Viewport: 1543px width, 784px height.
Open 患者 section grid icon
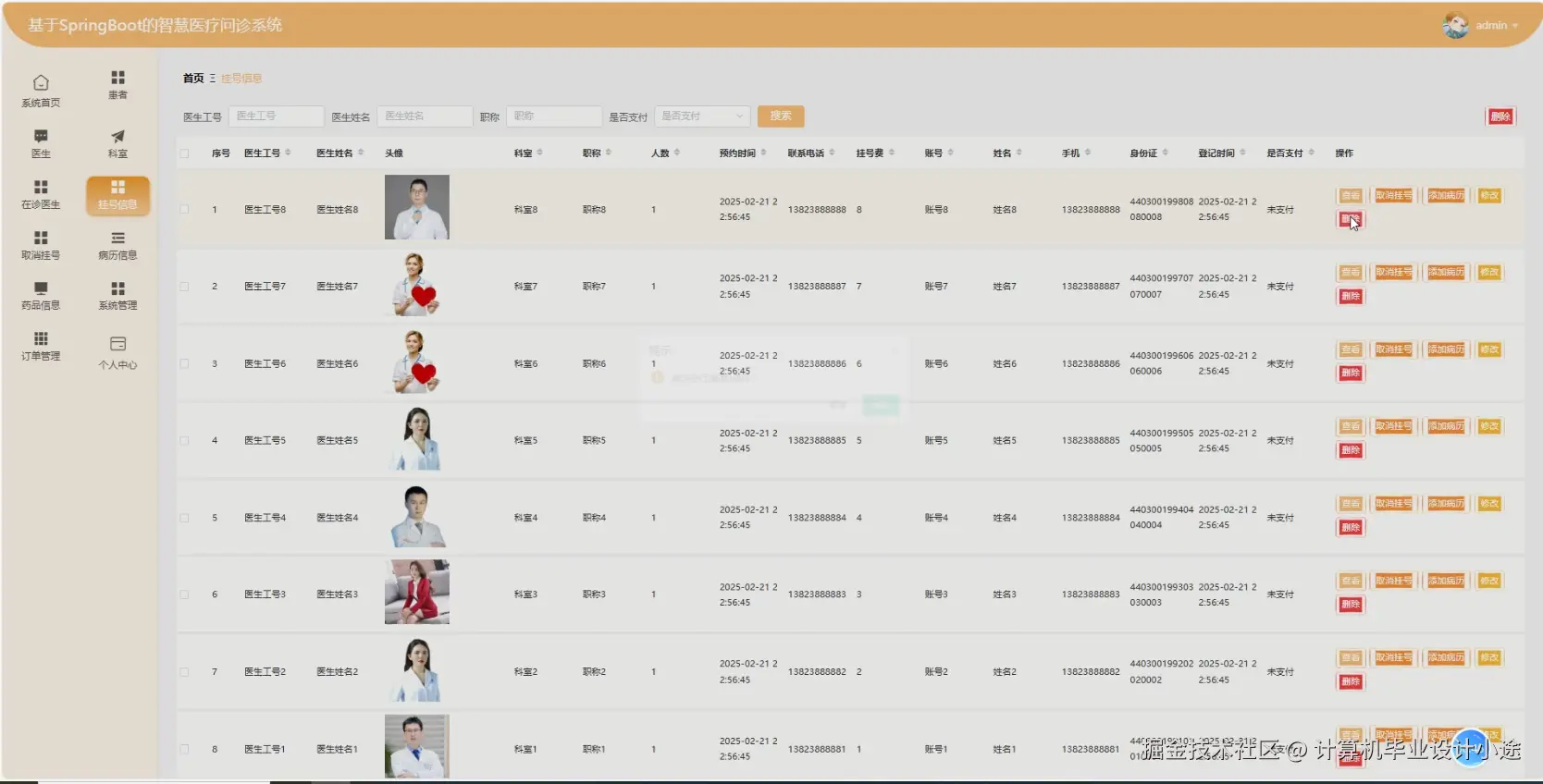[117, 78]
